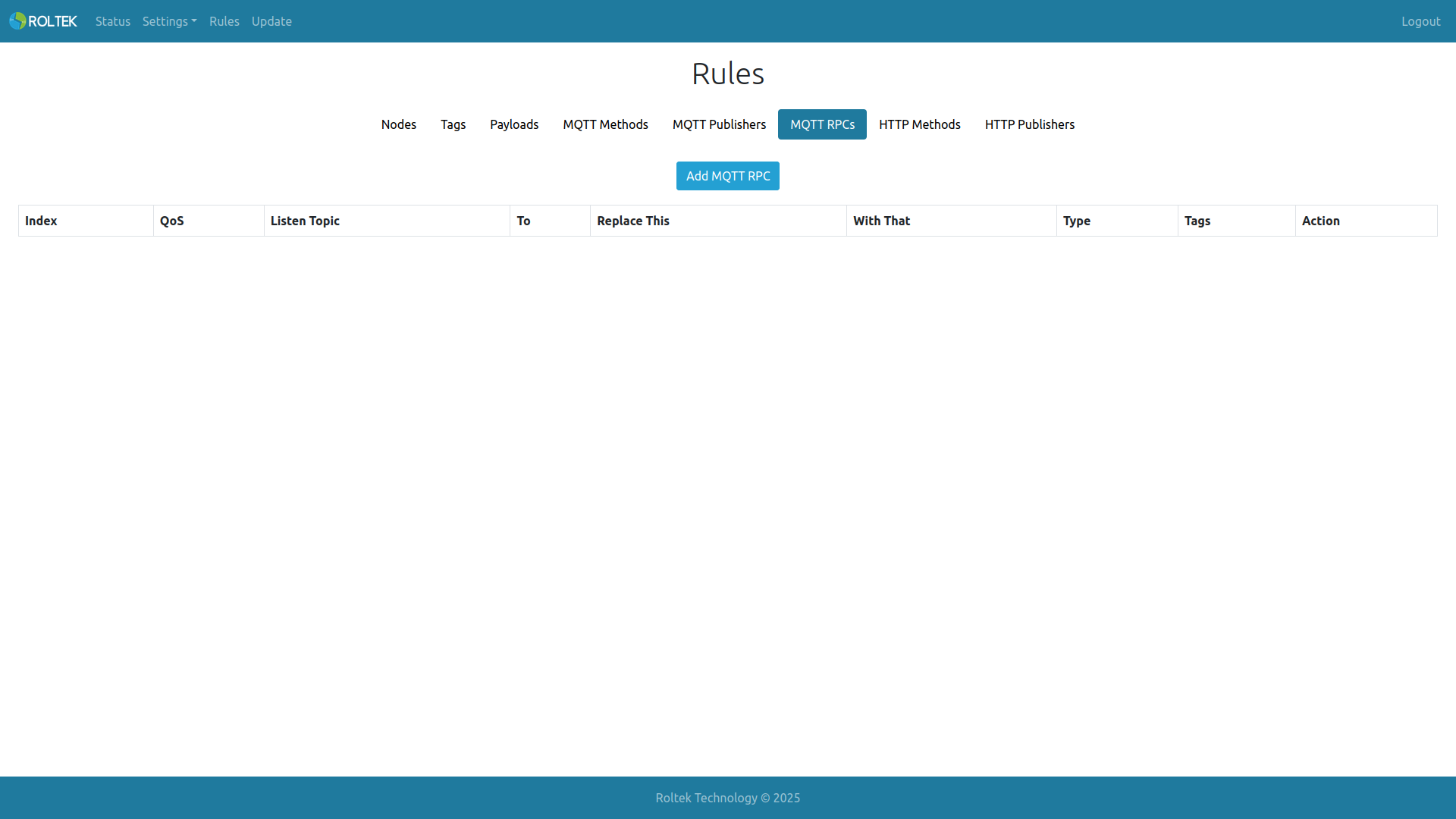Screen dimensions: 1456x819
Task: Switch to the HTTP Methods tab
Action: 920,124
